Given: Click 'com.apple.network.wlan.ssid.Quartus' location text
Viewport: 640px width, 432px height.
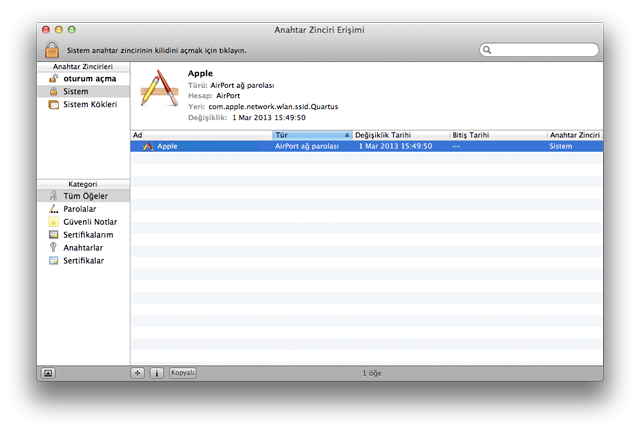Looking at the screenshot, I should [x=273, y=107].
